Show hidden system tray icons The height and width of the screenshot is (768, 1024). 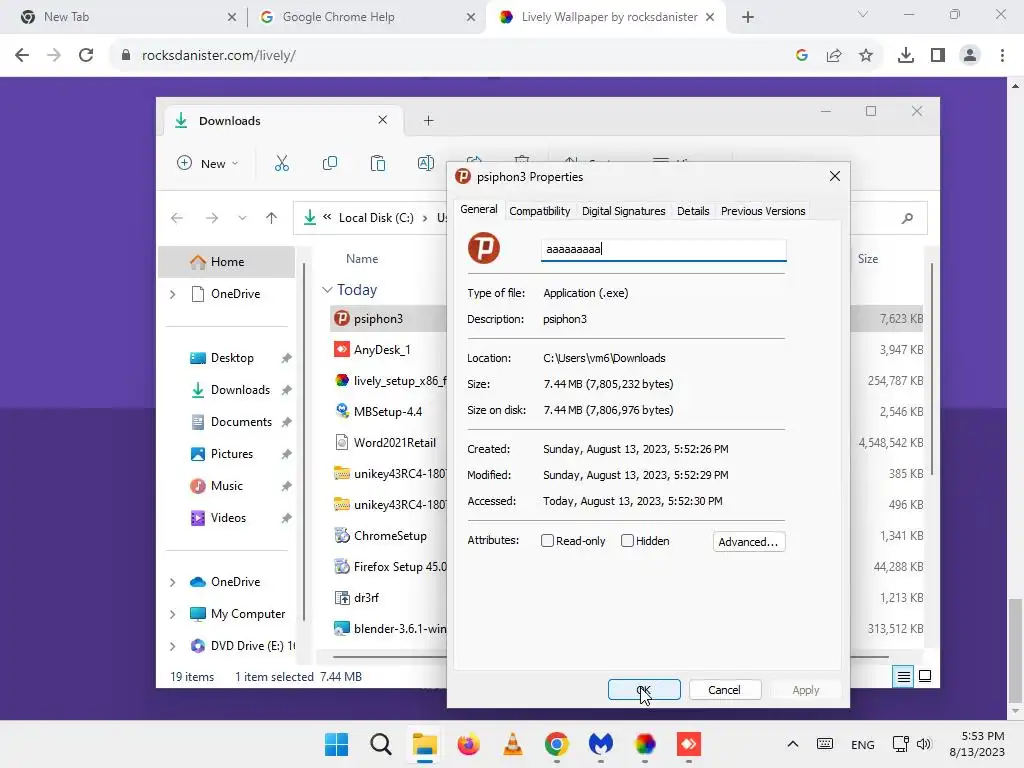click(792, 744)
